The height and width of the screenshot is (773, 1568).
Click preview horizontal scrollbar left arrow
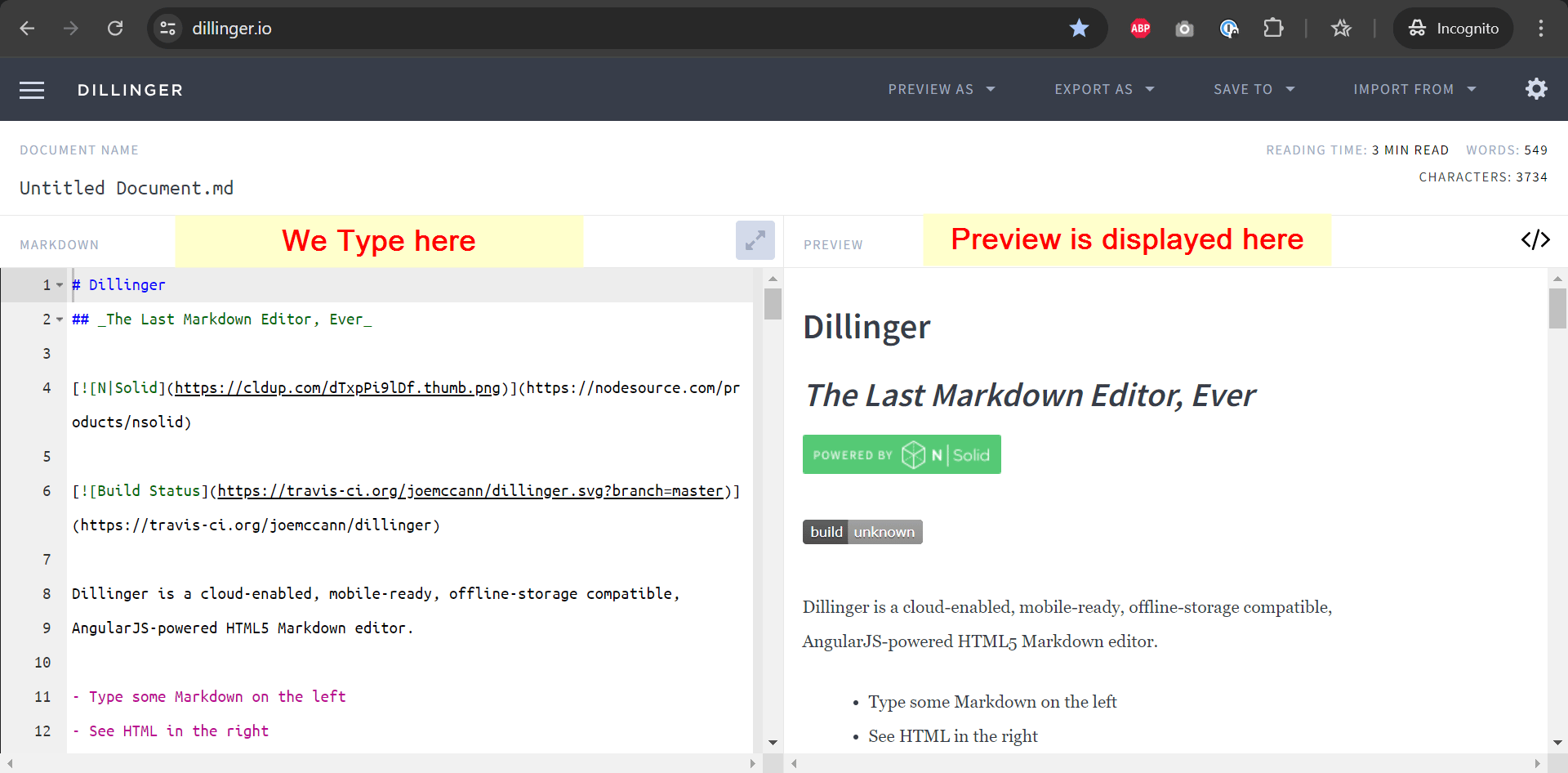(x=794, y=764)
